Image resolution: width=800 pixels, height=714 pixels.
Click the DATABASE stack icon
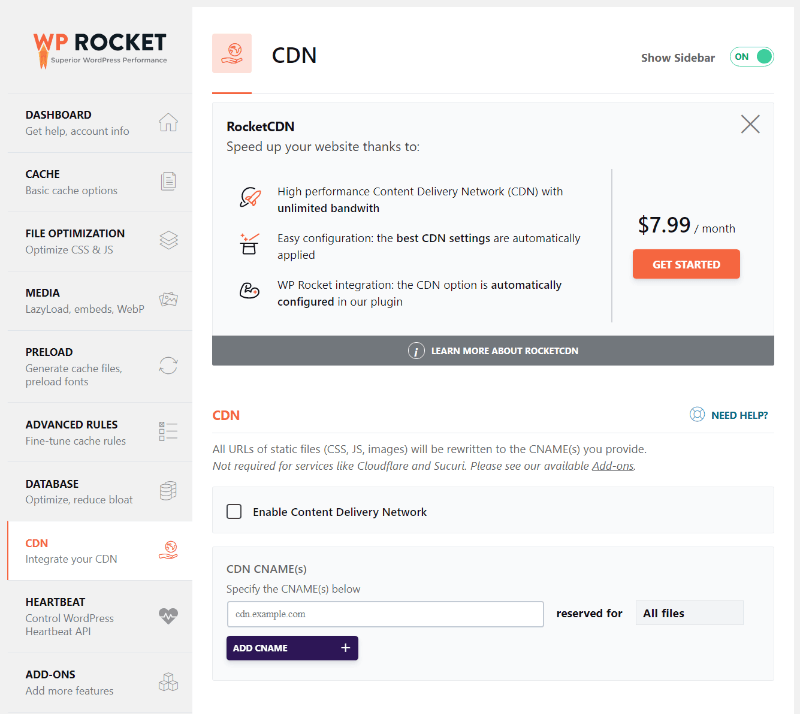[170, 491]
